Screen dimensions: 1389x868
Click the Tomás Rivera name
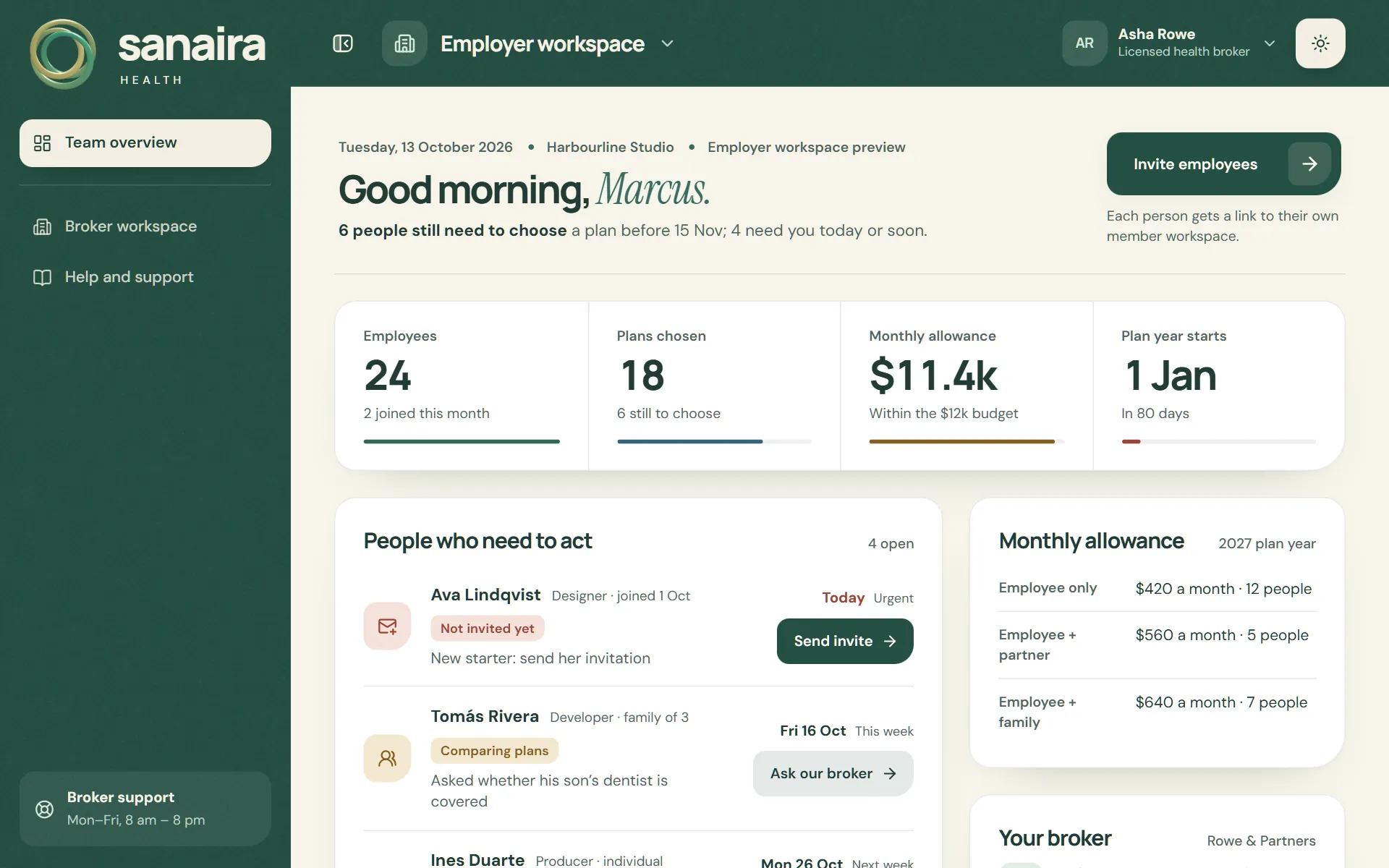click(485, 716)
